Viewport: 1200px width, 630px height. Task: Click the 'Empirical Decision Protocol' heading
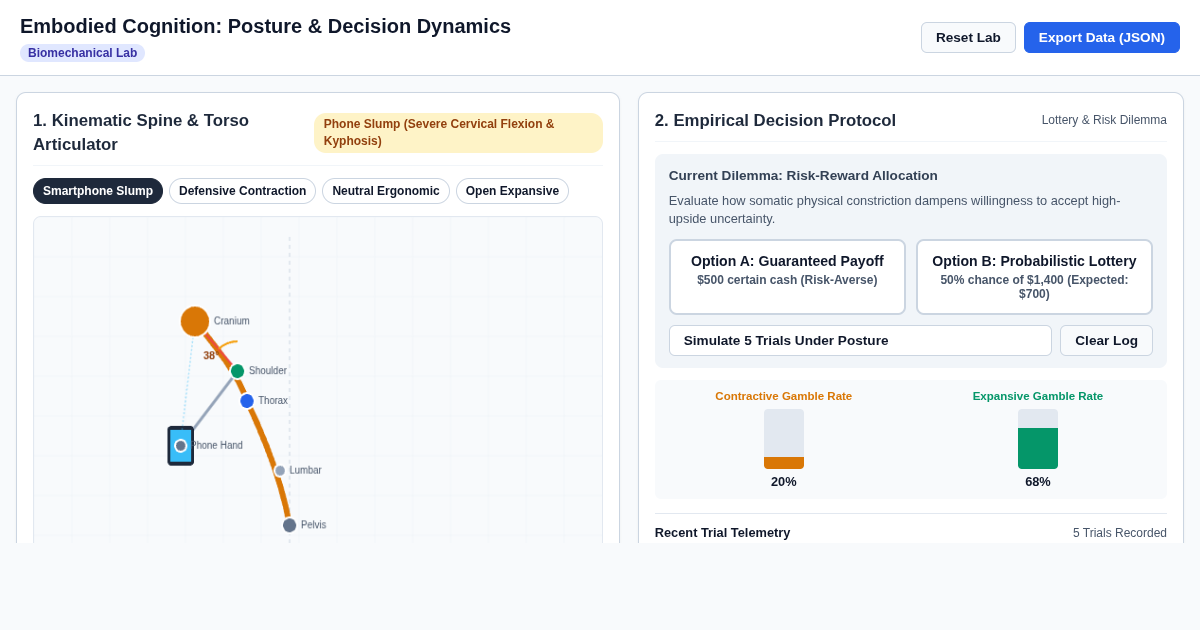775,121
